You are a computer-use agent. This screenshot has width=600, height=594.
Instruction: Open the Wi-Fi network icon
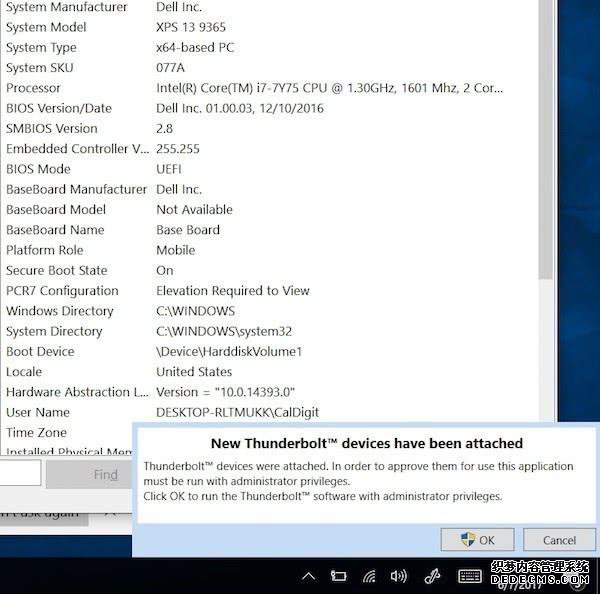369,576
